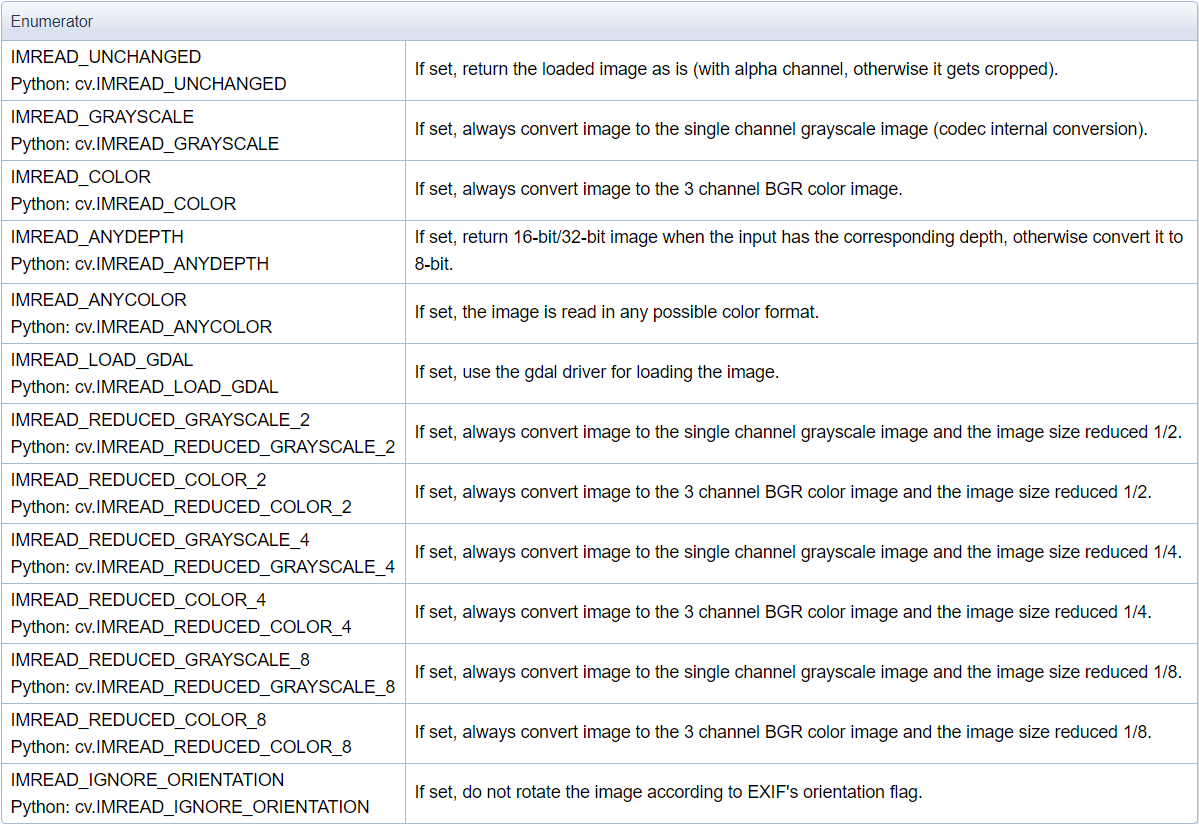The image size is (1199, 824).
Task: Click Python: cv.IMREAD_REDUCED_COLOR_2 text
Action: (x=181, y=507)
